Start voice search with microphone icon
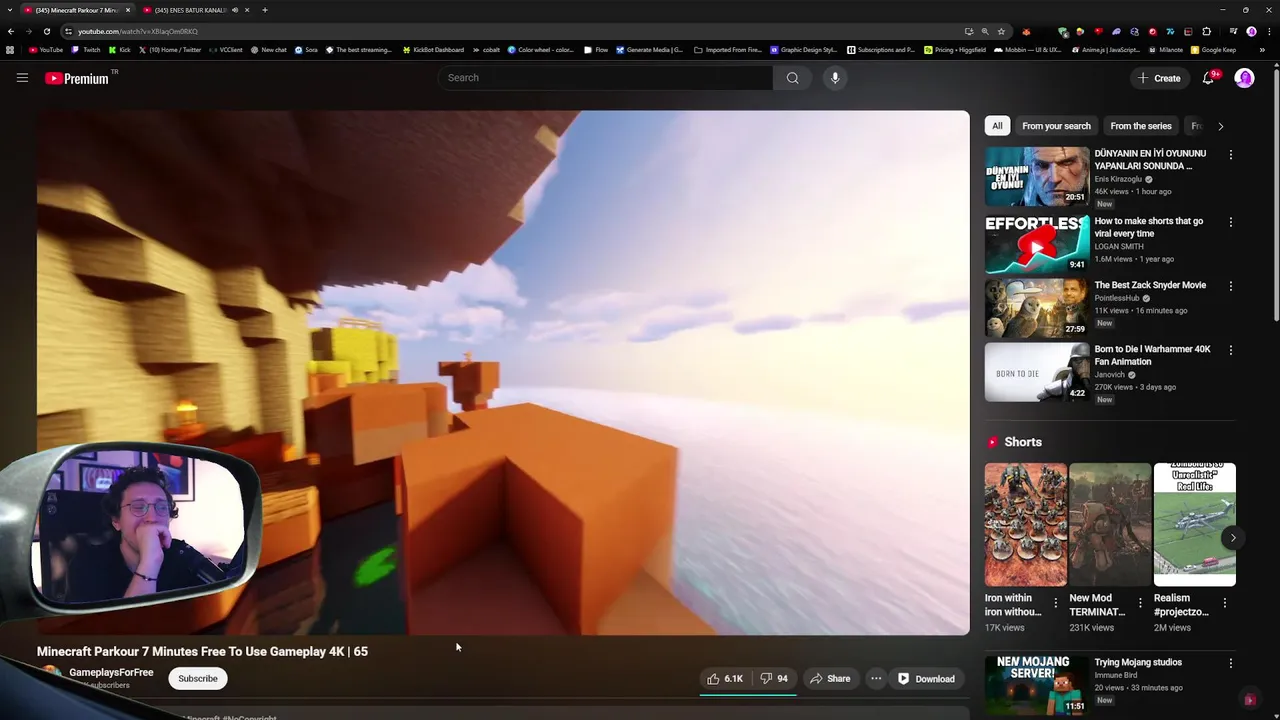 835,78
